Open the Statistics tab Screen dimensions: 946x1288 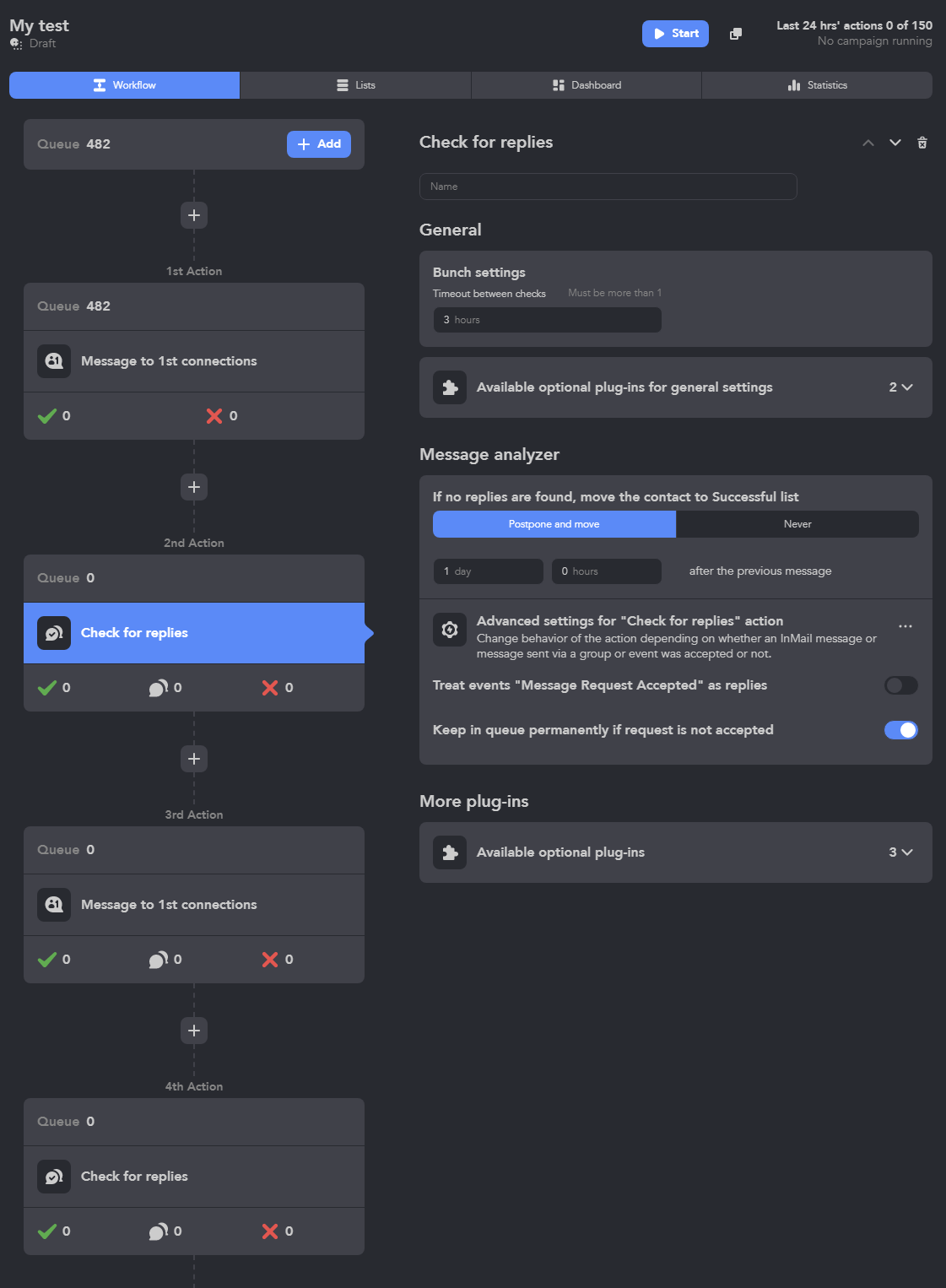click(817, 85)
